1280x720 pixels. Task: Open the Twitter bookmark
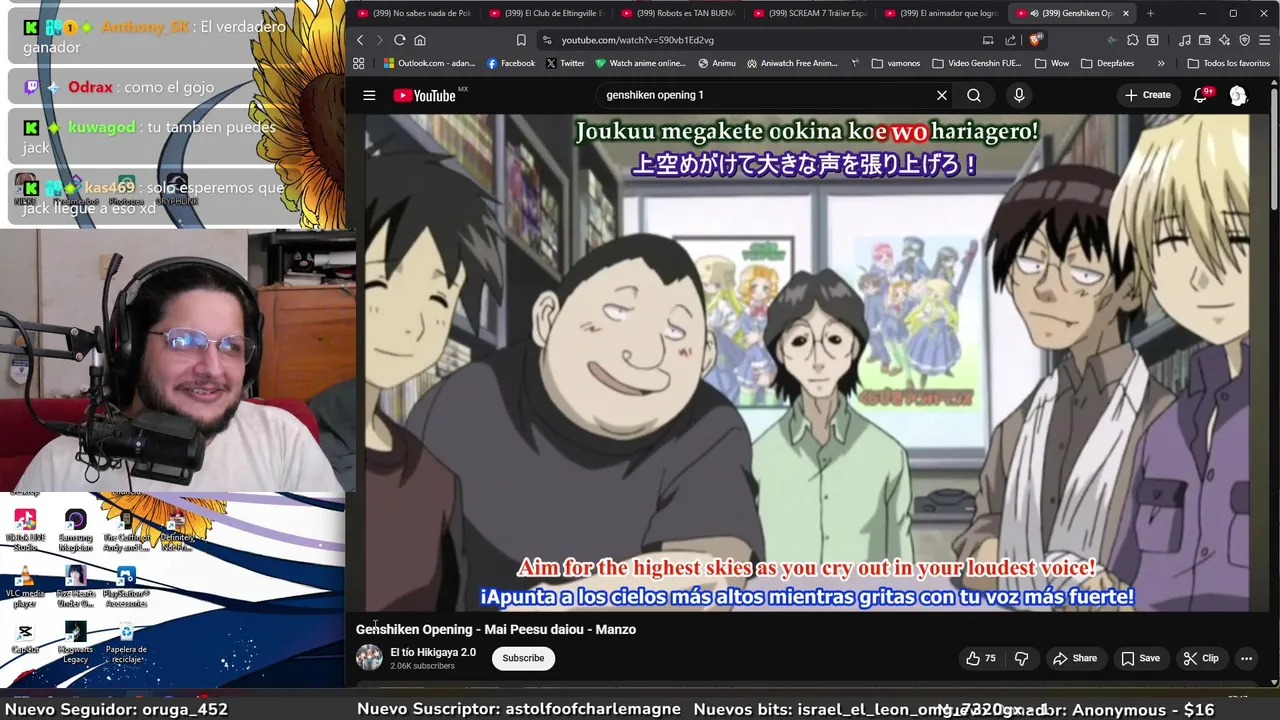[x=565, y=63]
